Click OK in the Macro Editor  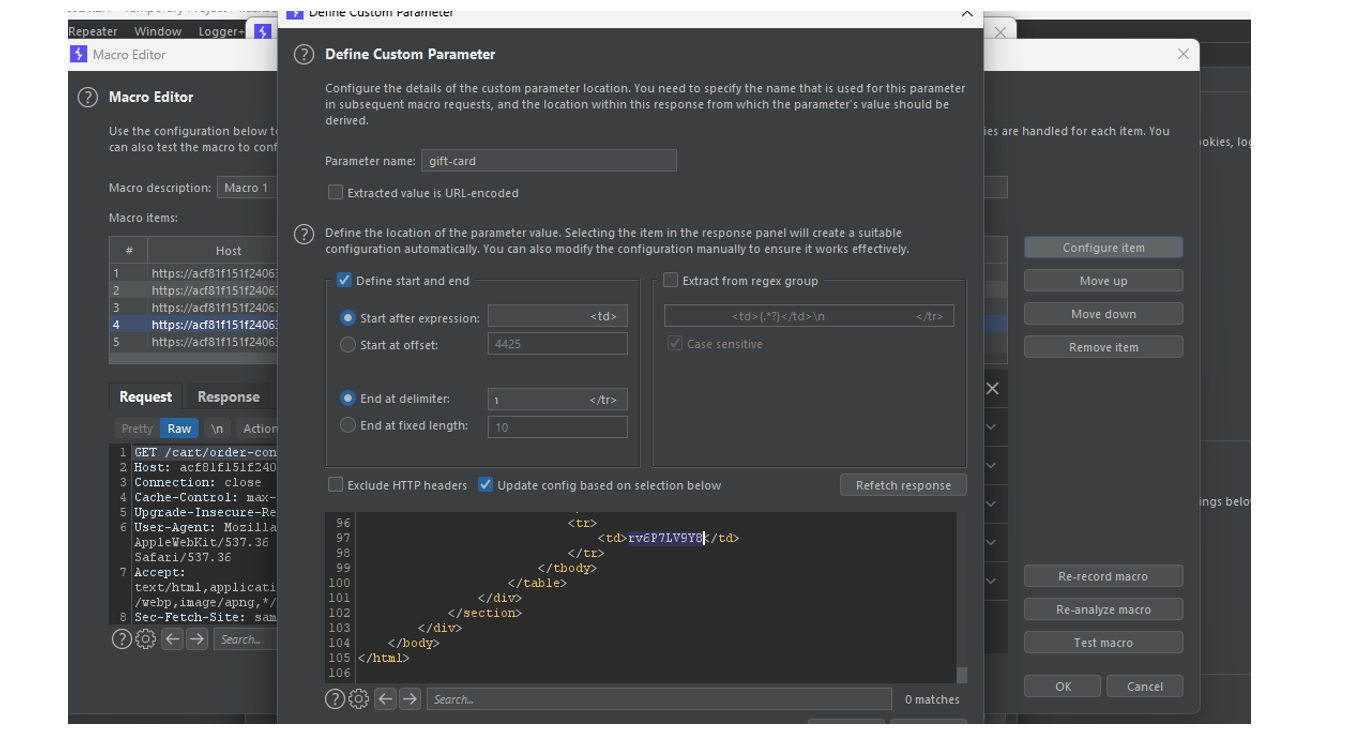[x=1062, y=686]
